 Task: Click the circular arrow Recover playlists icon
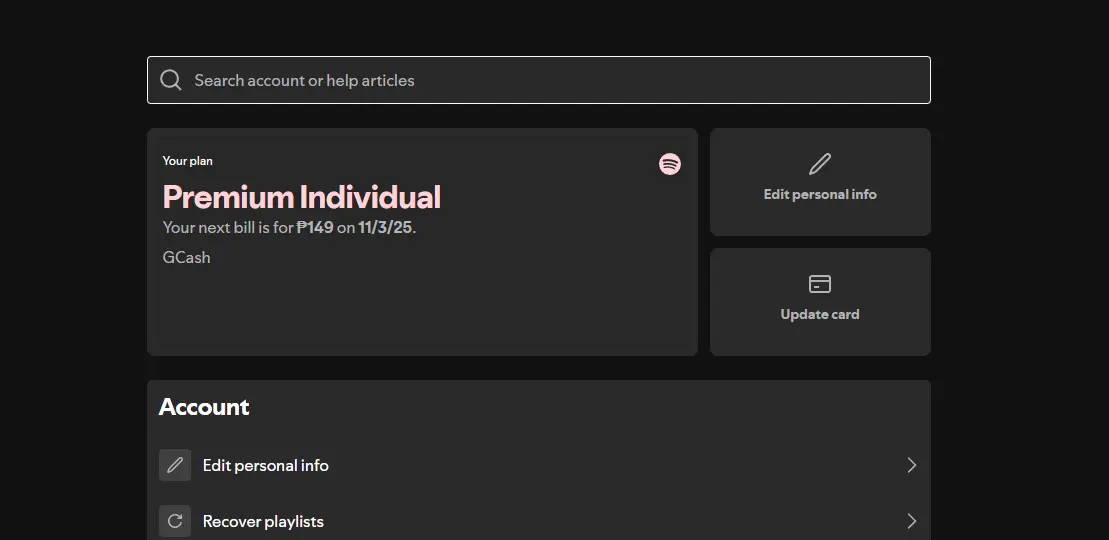pyautogui.click(x=175, y=522)
